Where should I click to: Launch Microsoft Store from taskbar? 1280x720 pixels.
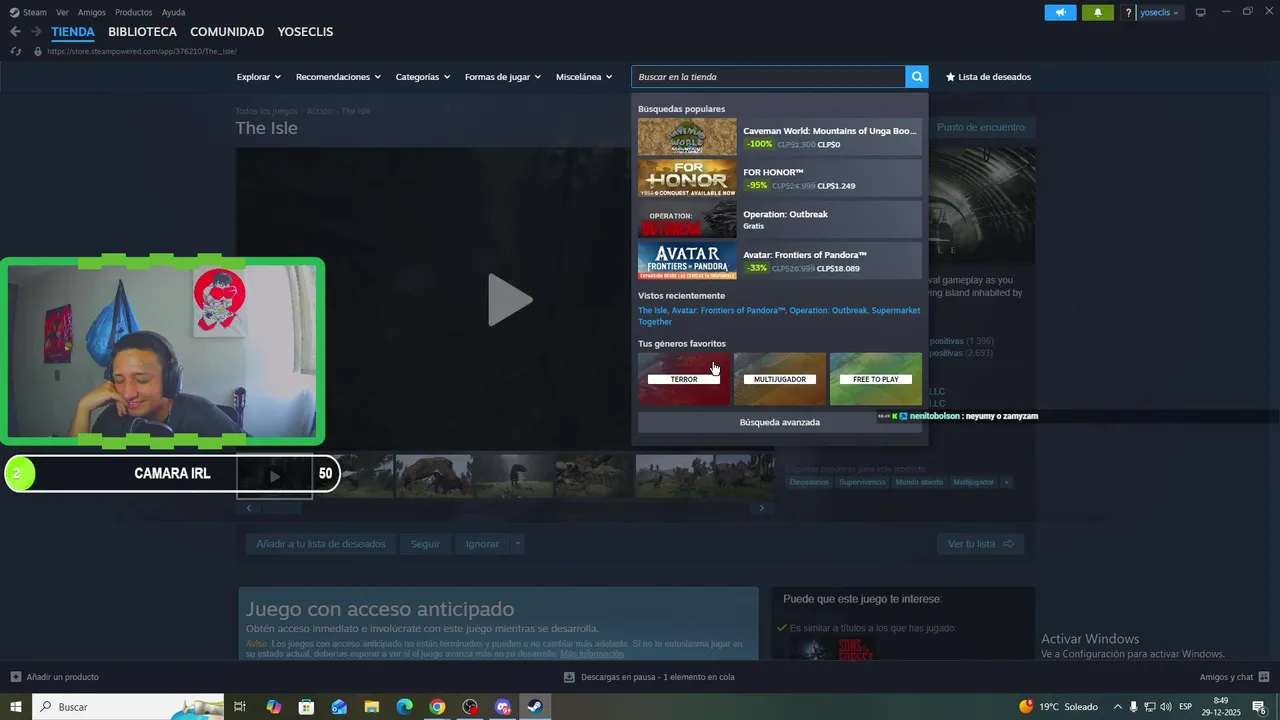coord(306,707)
